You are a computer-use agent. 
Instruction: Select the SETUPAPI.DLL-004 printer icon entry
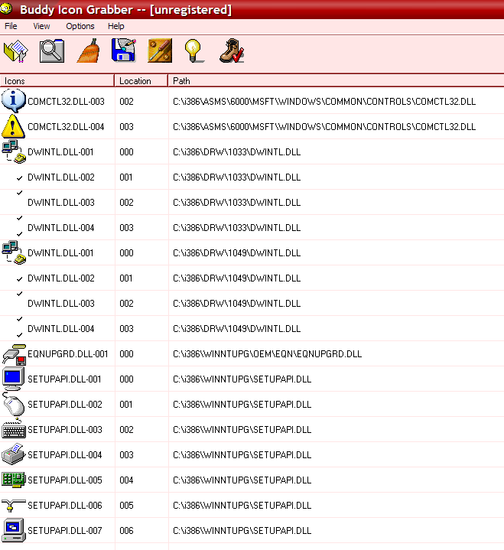click(252, 455)
